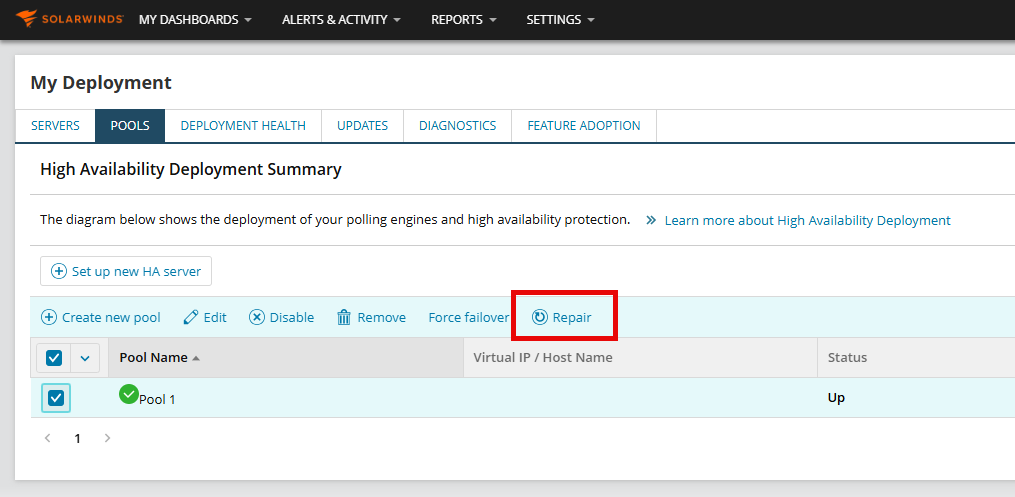
Task: Switch to the Diagnostics tab
Action: 457,126
